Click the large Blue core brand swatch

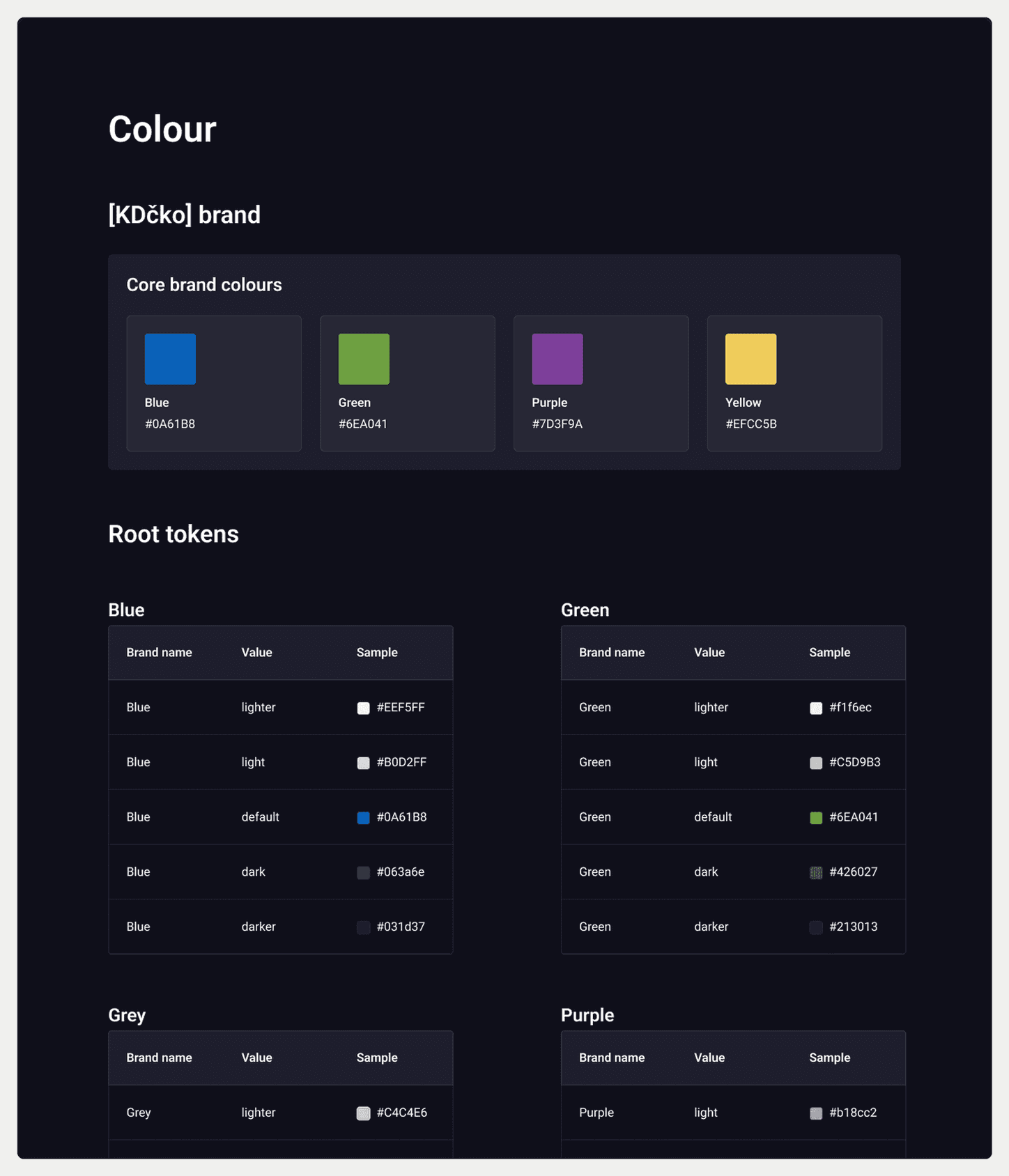(x=170, y=359)
